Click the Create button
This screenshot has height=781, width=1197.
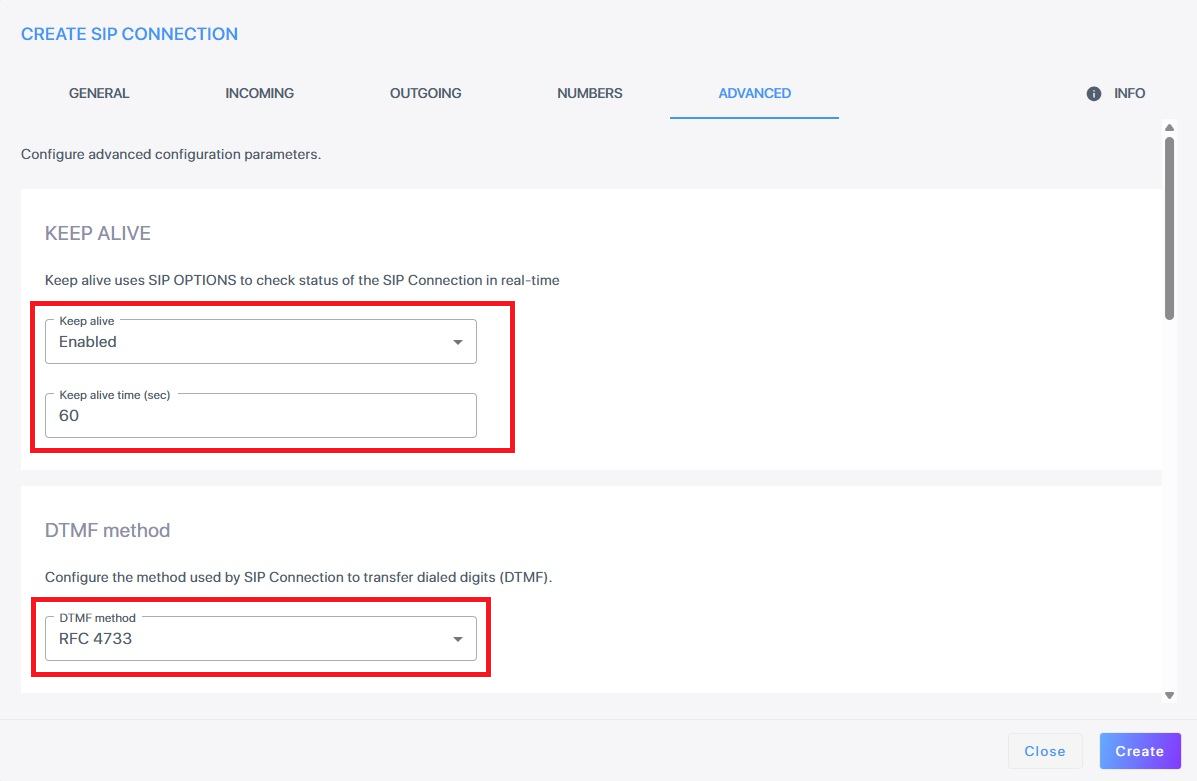1139,751
